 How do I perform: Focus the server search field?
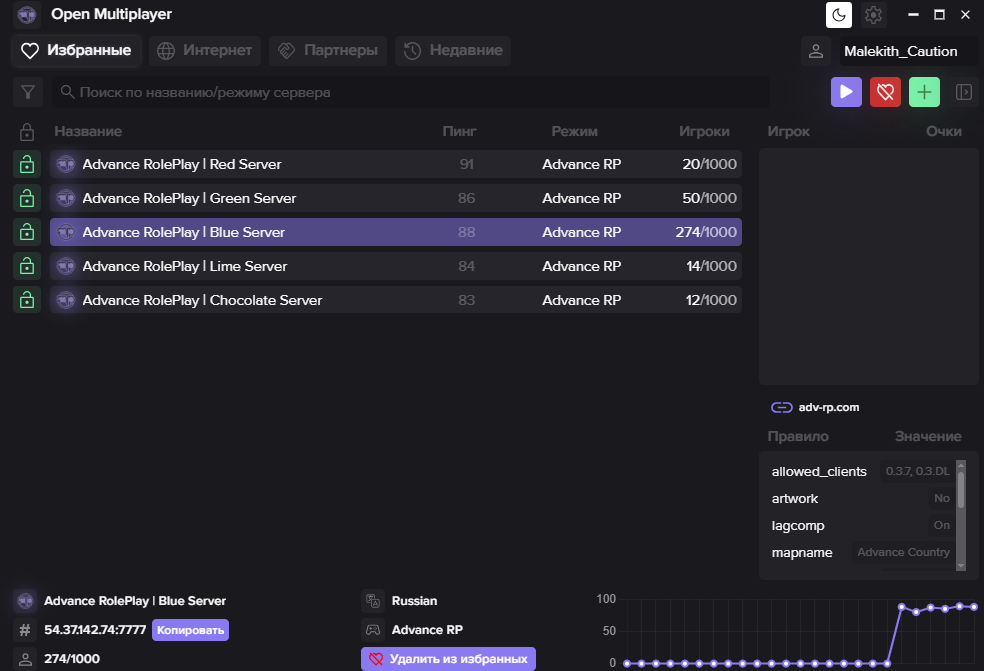[410, 92]
